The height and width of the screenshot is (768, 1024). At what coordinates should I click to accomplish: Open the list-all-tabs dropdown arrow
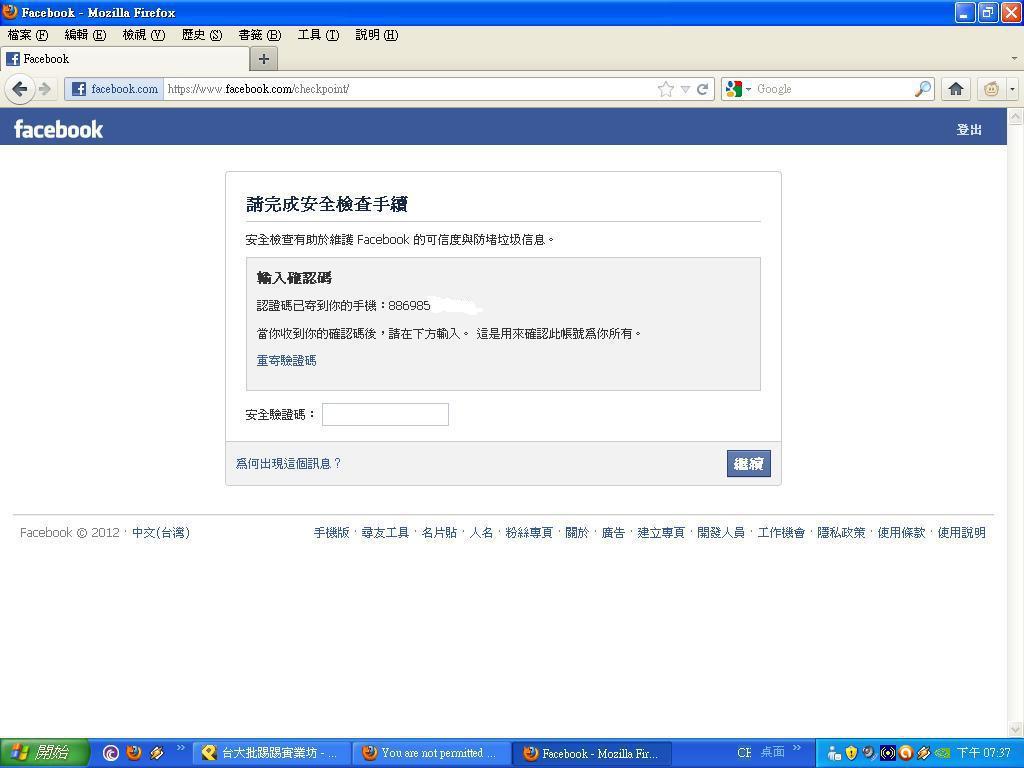click(x=1014, y=59)
